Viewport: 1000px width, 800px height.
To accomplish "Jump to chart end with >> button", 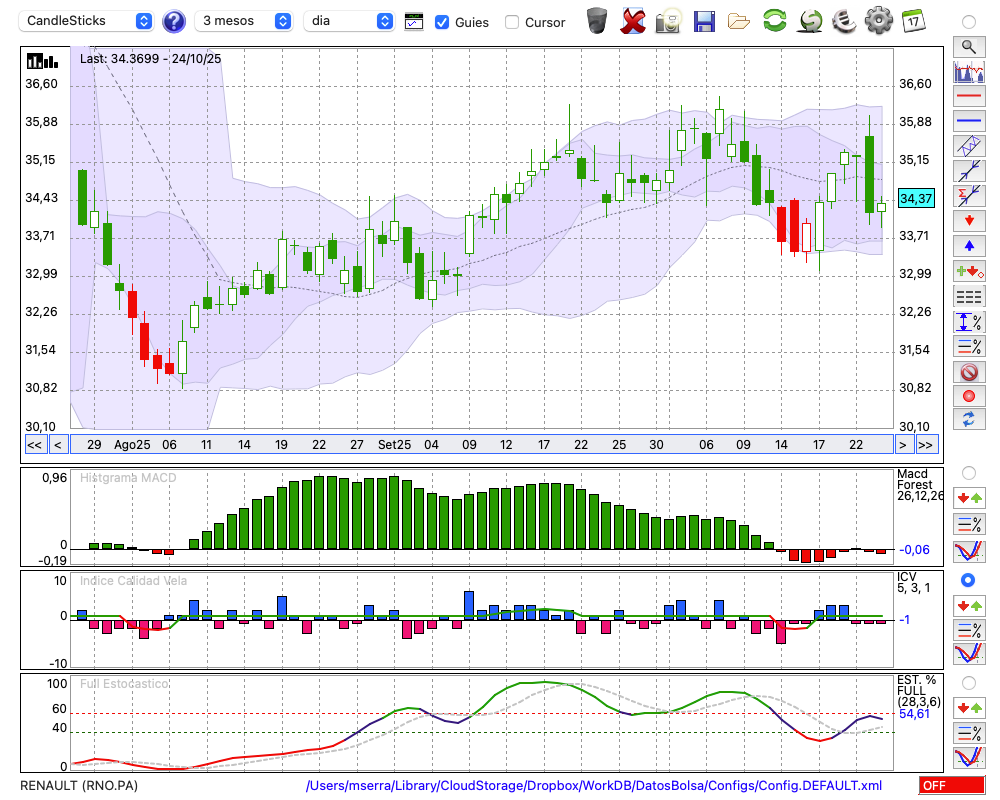I will pyautogui.click(x=927, y=445).
